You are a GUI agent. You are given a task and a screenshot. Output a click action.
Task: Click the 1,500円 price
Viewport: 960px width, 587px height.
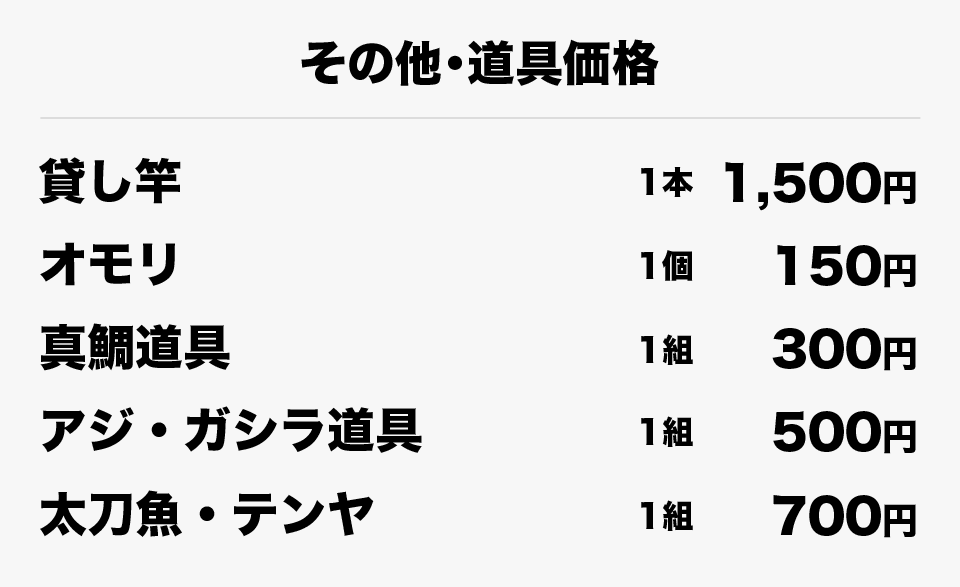819,183
